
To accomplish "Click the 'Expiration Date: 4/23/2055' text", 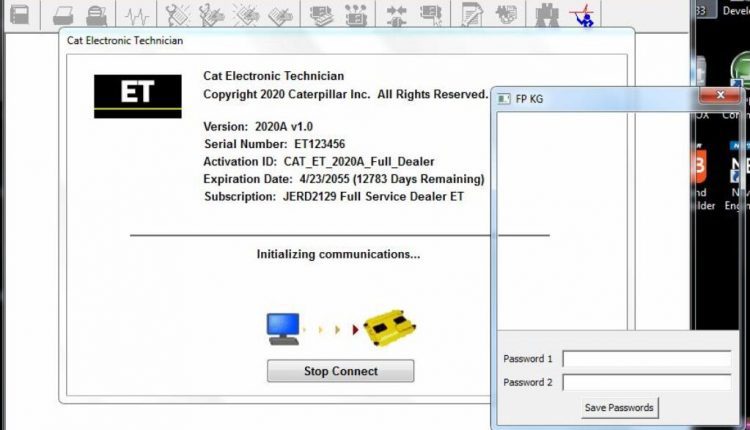I will pos(276,179).
